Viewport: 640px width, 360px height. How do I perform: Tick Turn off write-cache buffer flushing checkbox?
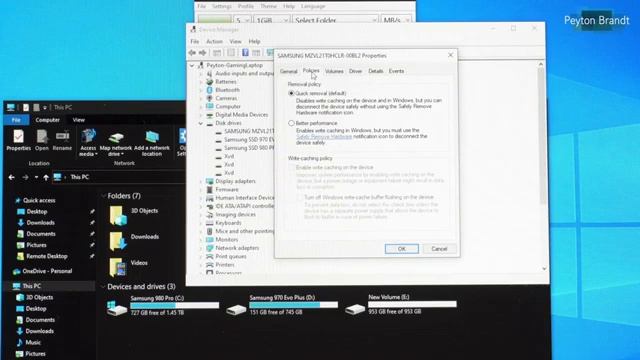300,197
